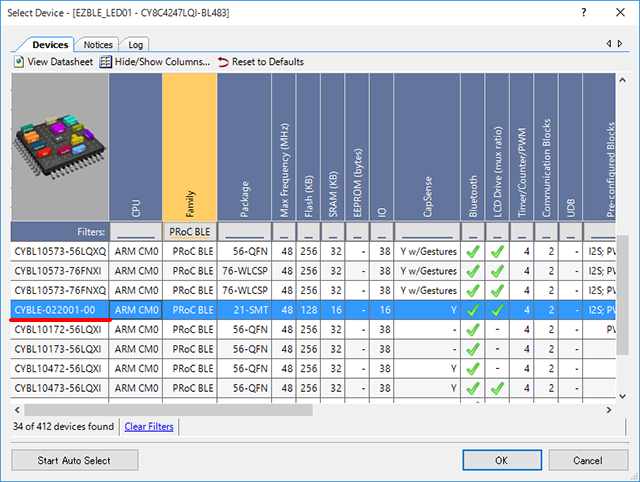Click LCD Drive checkmark in CYBLE-022001-00 row
The width and height of the screenshot is (640, 482).
pos(497,310)
